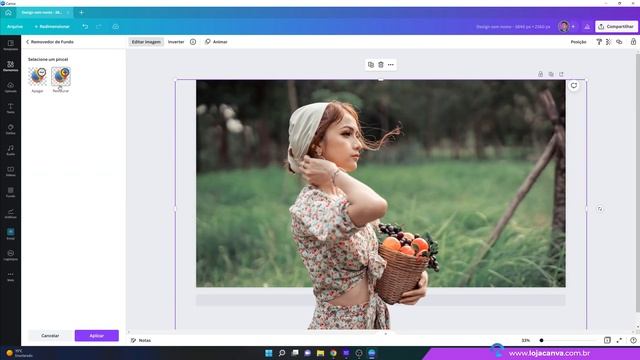Click the Cancelar button
Viewport: 640px width, 360px height.
click(50, 336)
